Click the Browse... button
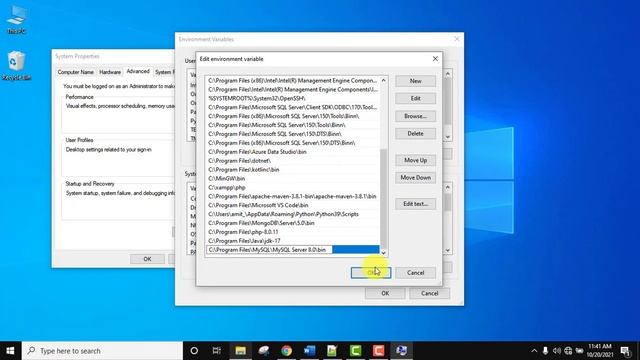 click(x=415, y=116)
